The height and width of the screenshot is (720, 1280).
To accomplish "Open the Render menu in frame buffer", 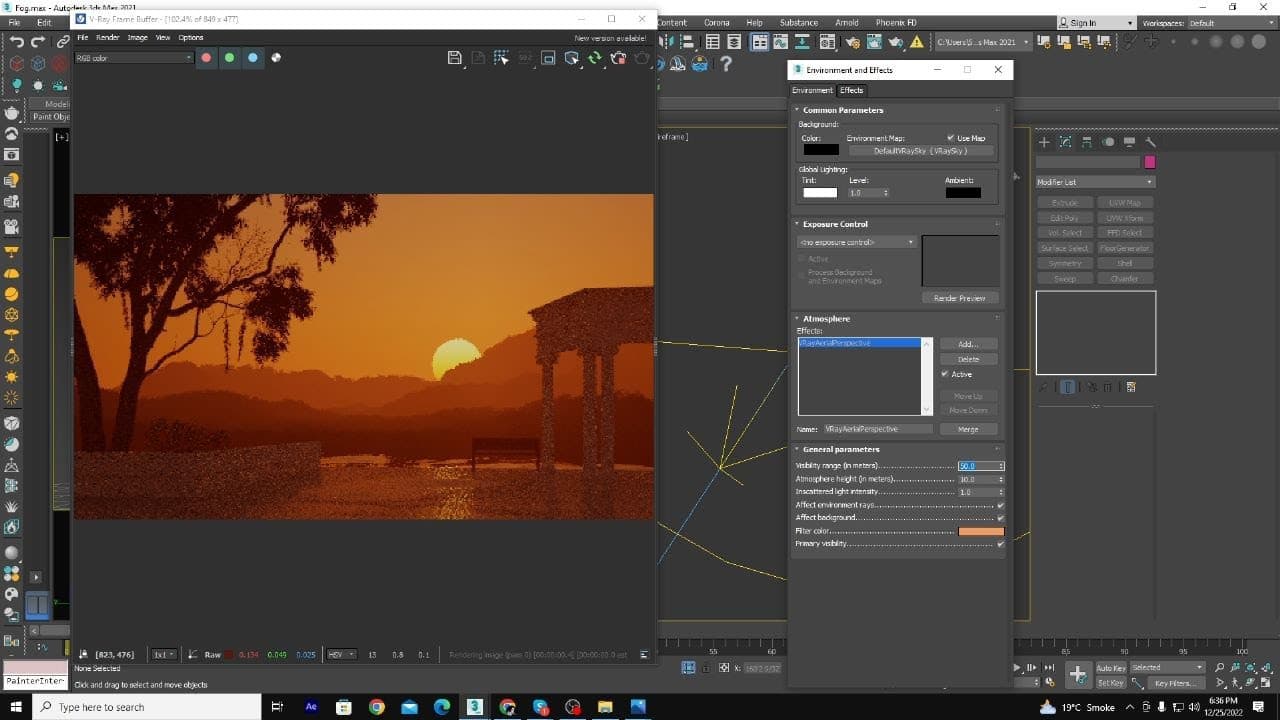I will pos(107,37).
